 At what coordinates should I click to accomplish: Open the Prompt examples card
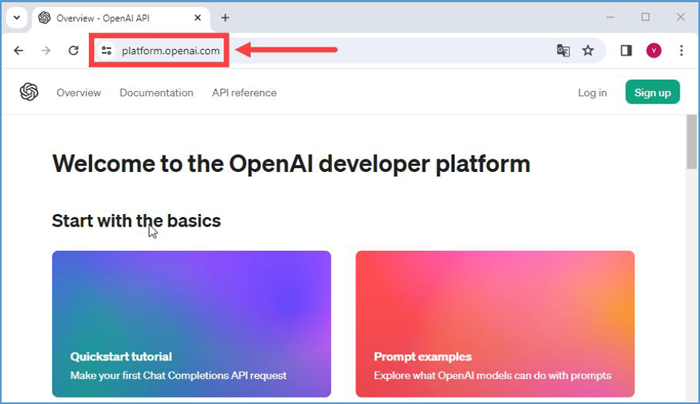click(x=495, y=324)
